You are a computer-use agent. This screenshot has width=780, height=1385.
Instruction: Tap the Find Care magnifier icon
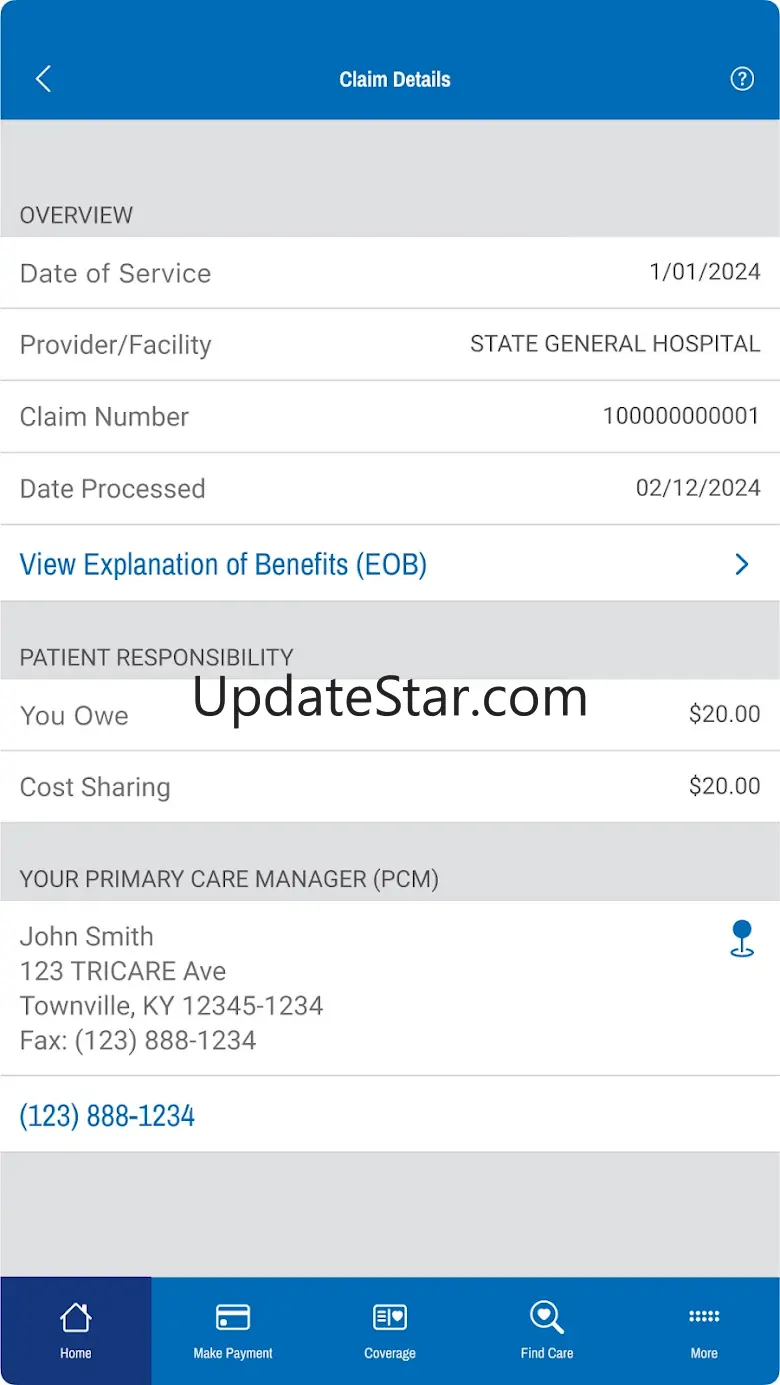pos(547,1317)
